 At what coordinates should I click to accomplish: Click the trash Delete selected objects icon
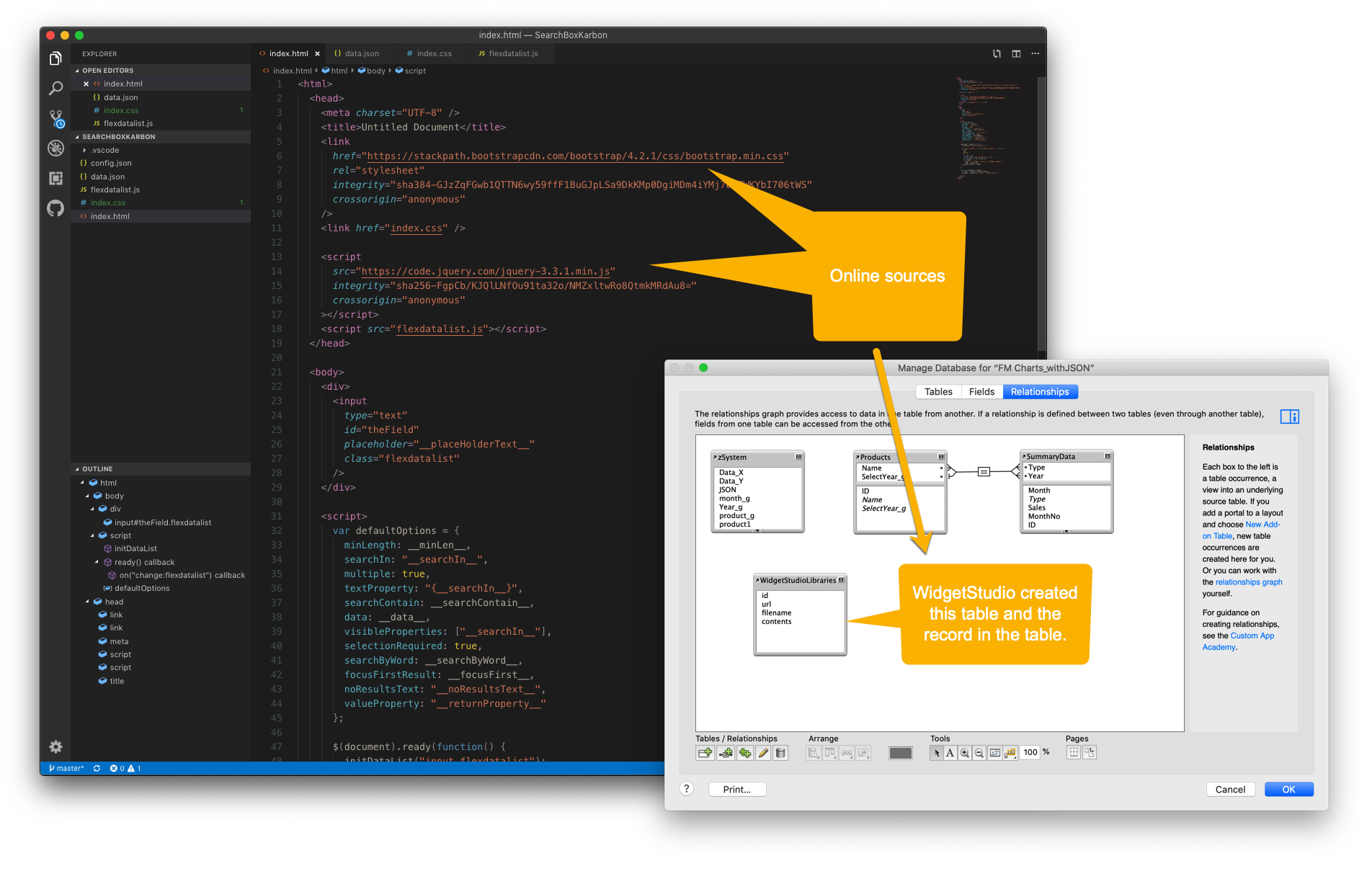(780, 753)
